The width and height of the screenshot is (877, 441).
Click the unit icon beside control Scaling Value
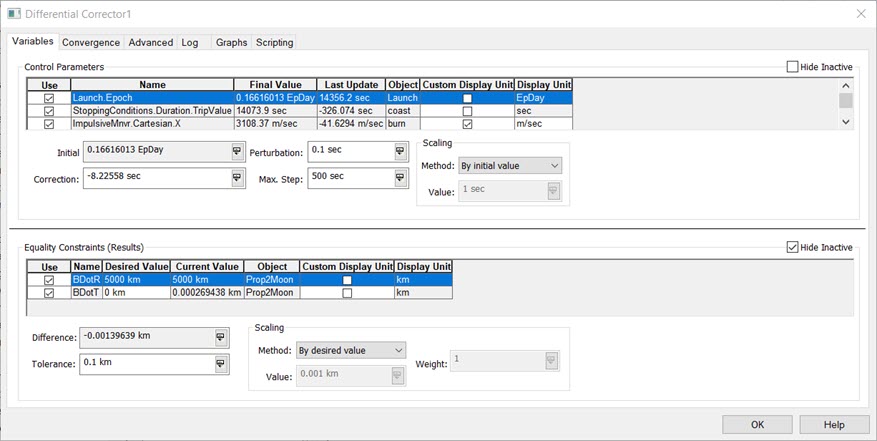(553, 190)
